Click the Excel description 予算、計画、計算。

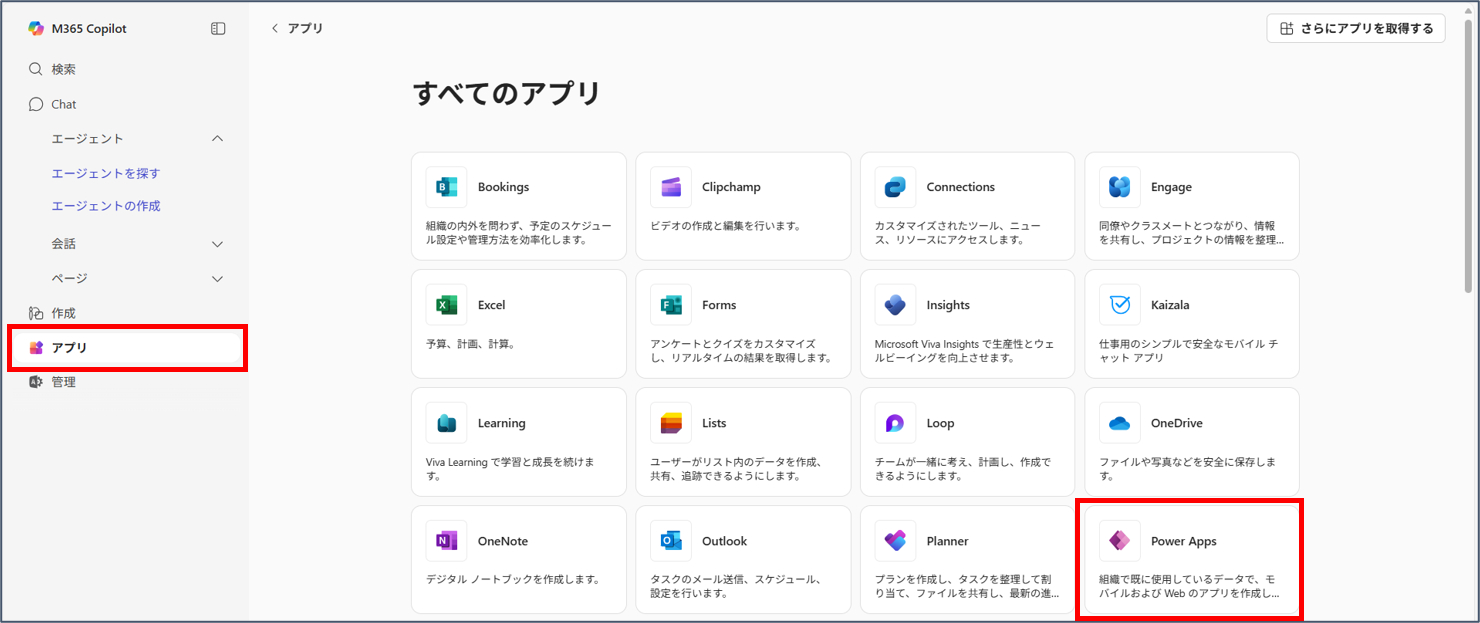click(472, 344)
